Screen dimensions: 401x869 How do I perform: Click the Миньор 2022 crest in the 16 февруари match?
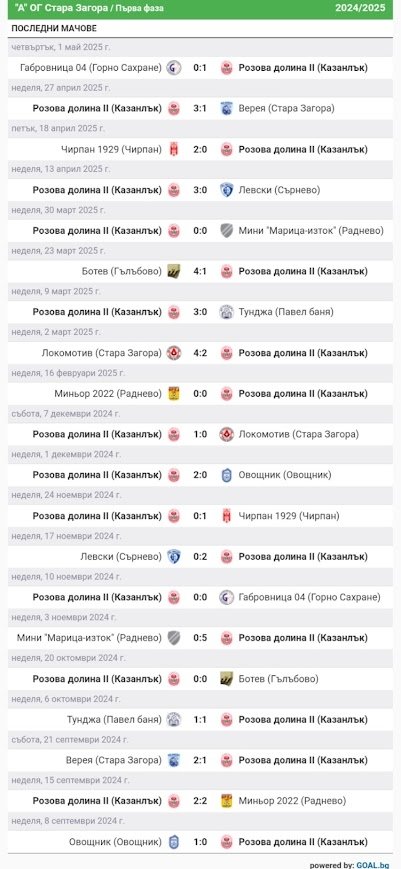coord(174,393)
